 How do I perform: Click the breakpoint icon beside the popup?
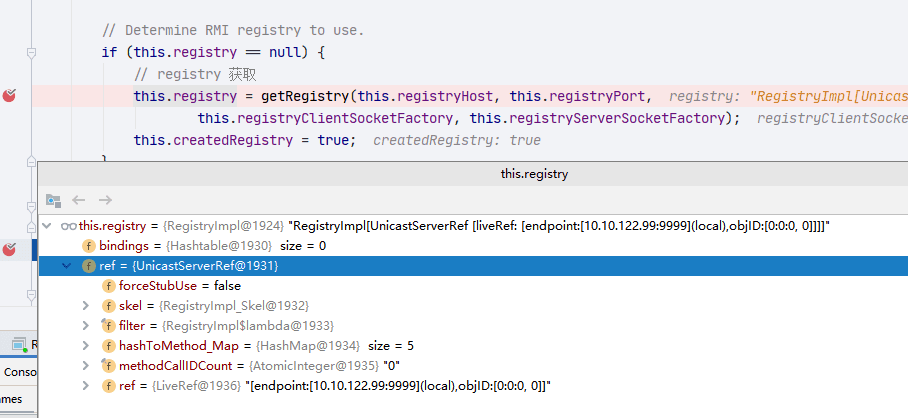coord(9,250)
